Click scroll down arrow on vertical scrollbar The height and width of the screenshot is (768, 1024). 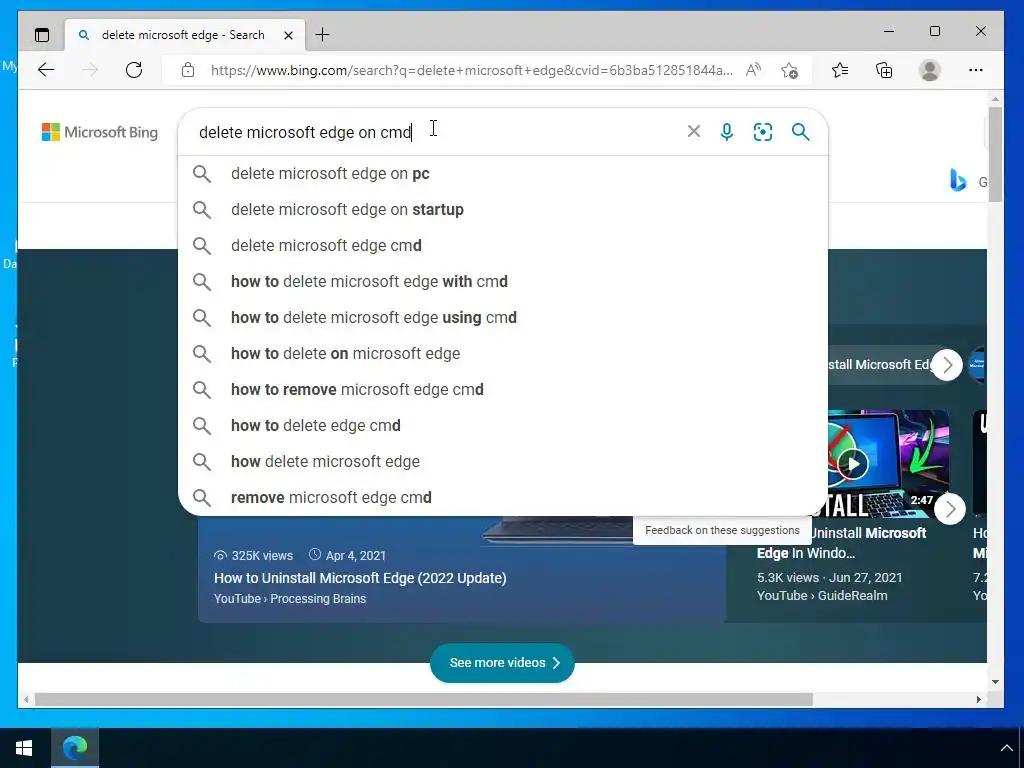click(x=995, y=682)
